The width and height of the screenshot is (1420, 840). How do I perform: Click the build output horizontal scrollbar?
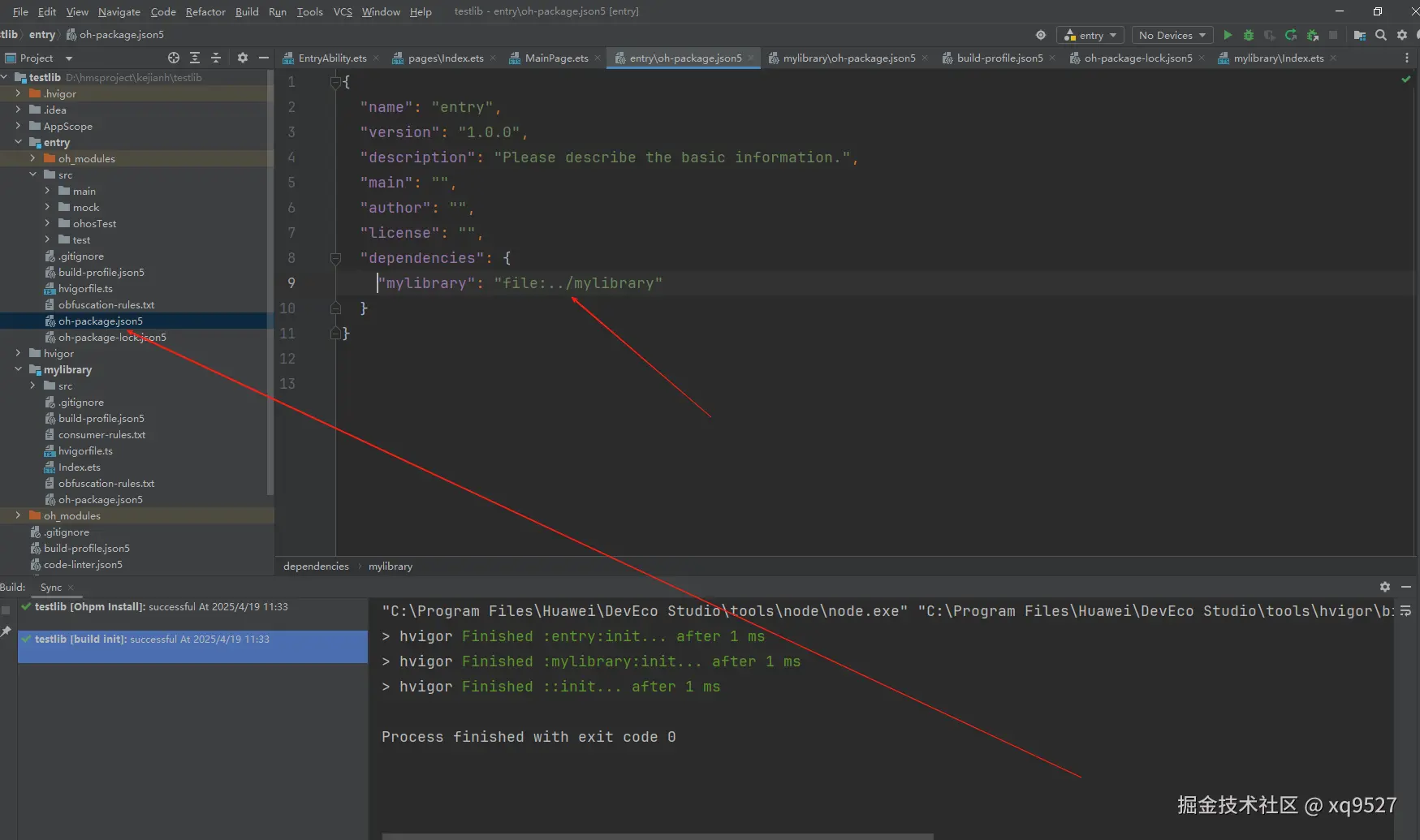point(658,836)
